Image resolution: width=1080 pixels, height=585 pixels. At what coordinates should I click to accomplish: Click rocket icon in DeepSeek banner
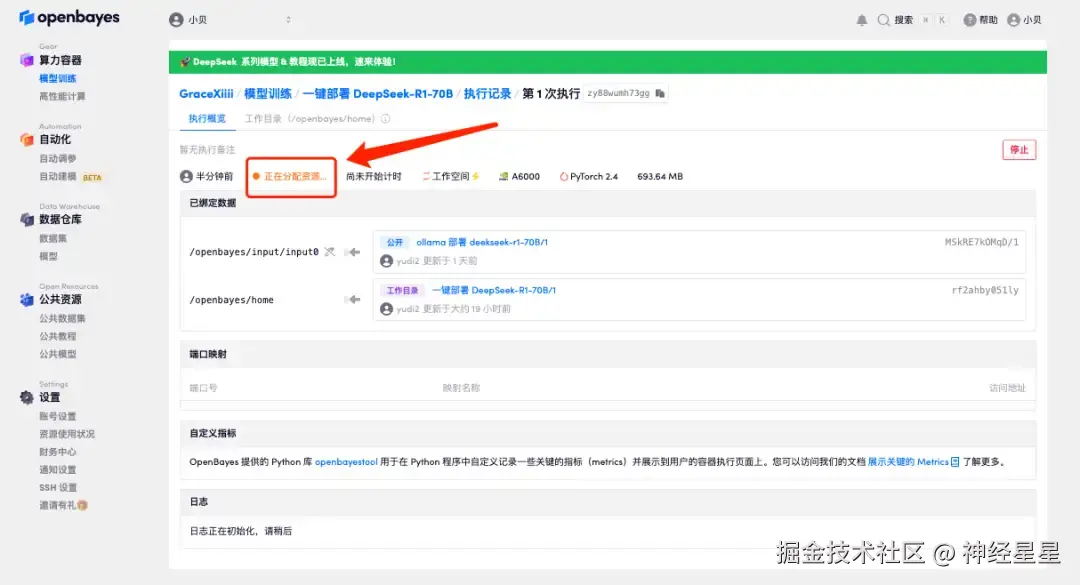click(x=185, y=62)
